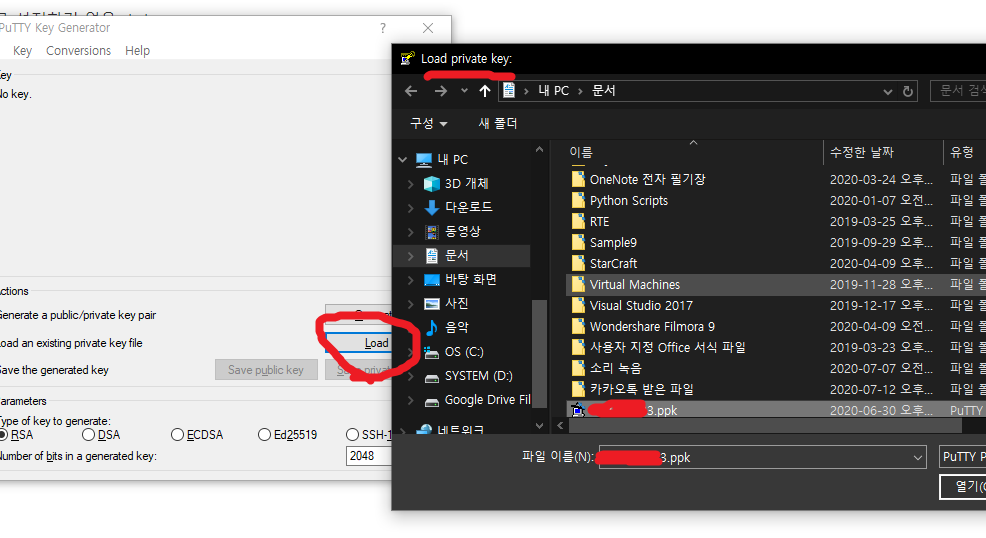Click the document icon in address bar

[509, 91]
